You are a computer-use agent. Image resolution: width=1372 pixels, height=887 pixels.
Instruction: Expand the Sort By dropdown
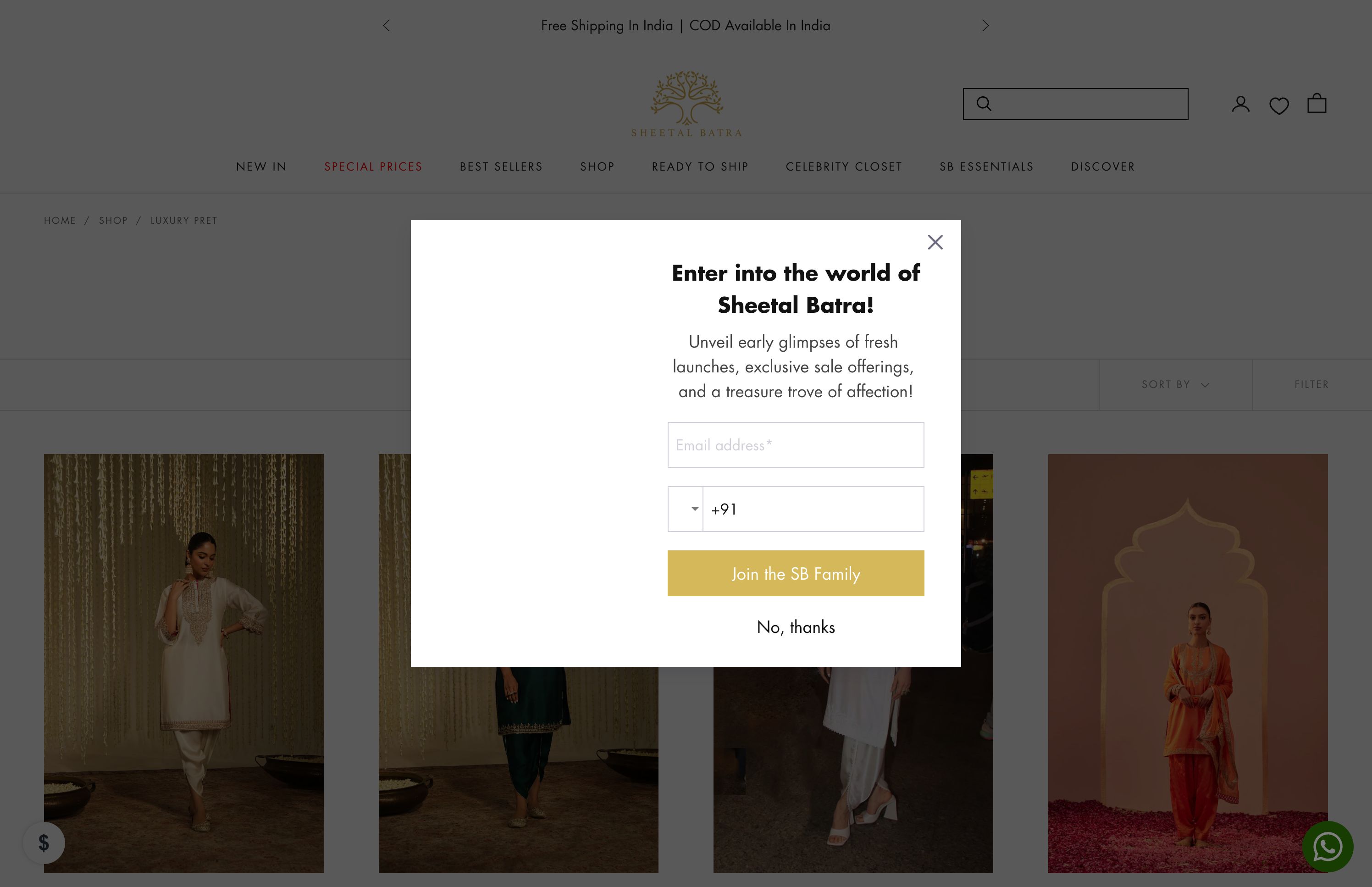tap(1175, 384)
